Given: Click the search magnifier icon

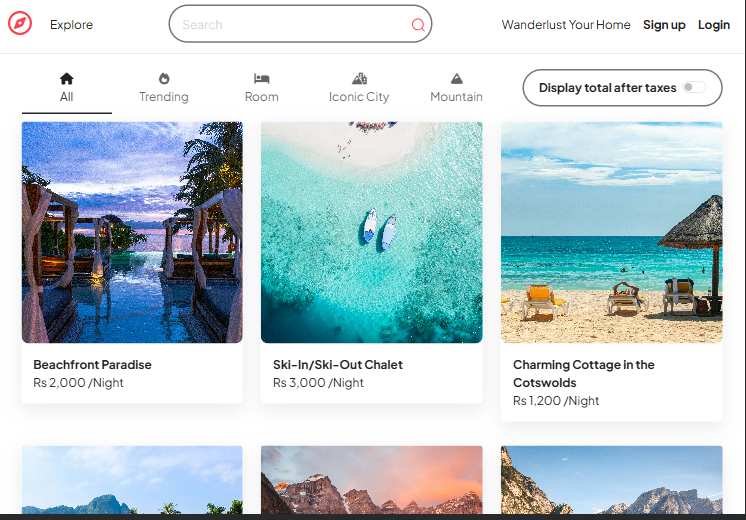Looking at the screenshot, I should click(x=418, y=25).
